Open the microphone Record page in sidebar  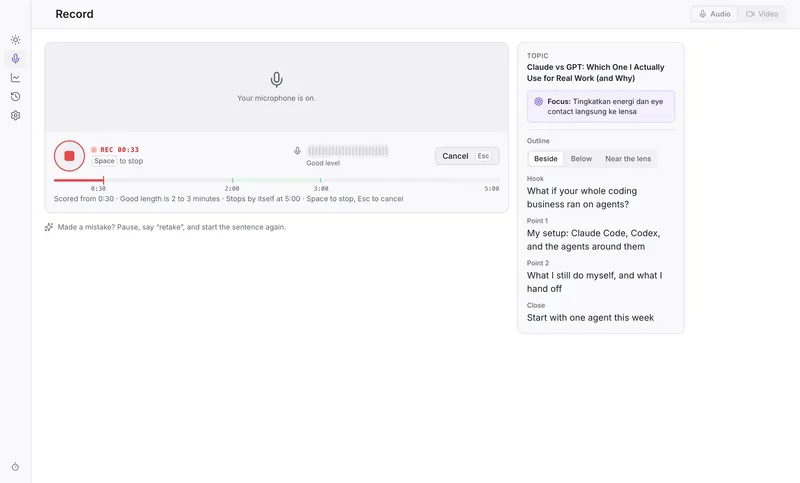click(15, 59)
